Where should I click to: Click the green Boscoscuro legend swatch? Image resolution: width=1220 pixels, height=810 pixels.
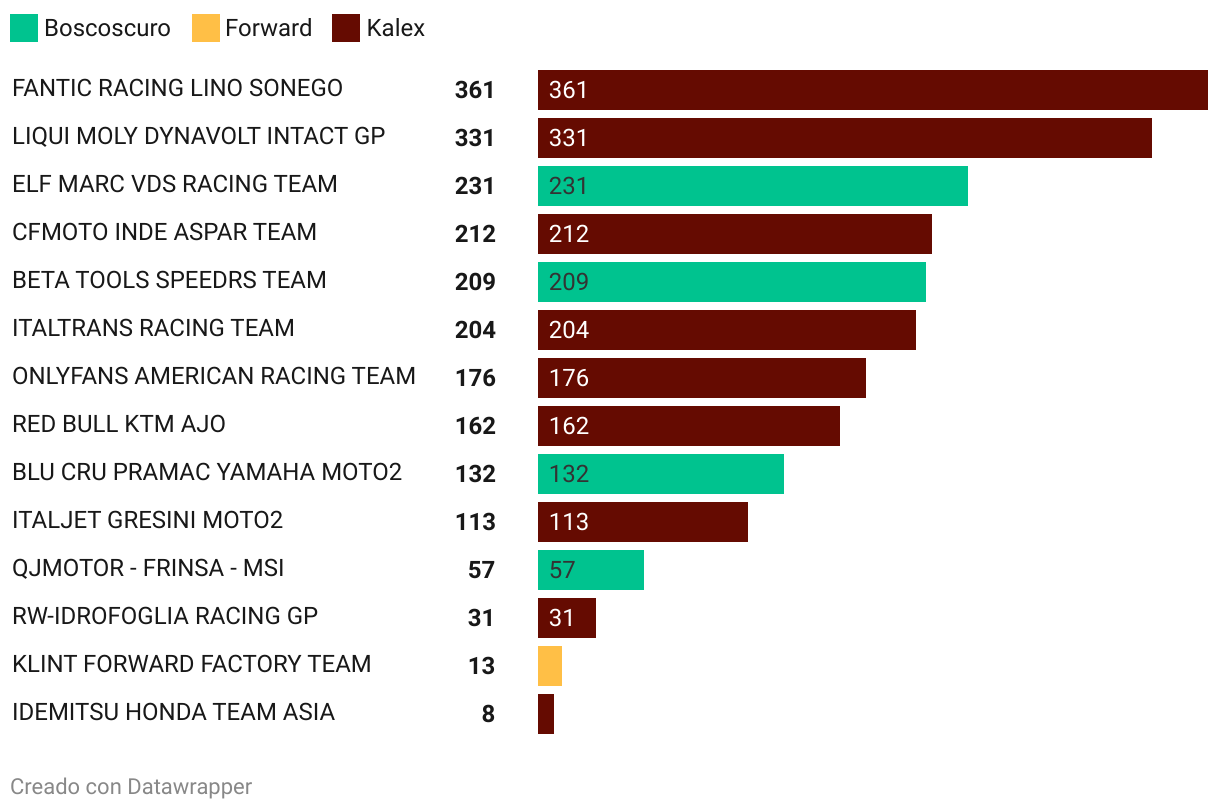pyautogui.click(x=24, y=28)
